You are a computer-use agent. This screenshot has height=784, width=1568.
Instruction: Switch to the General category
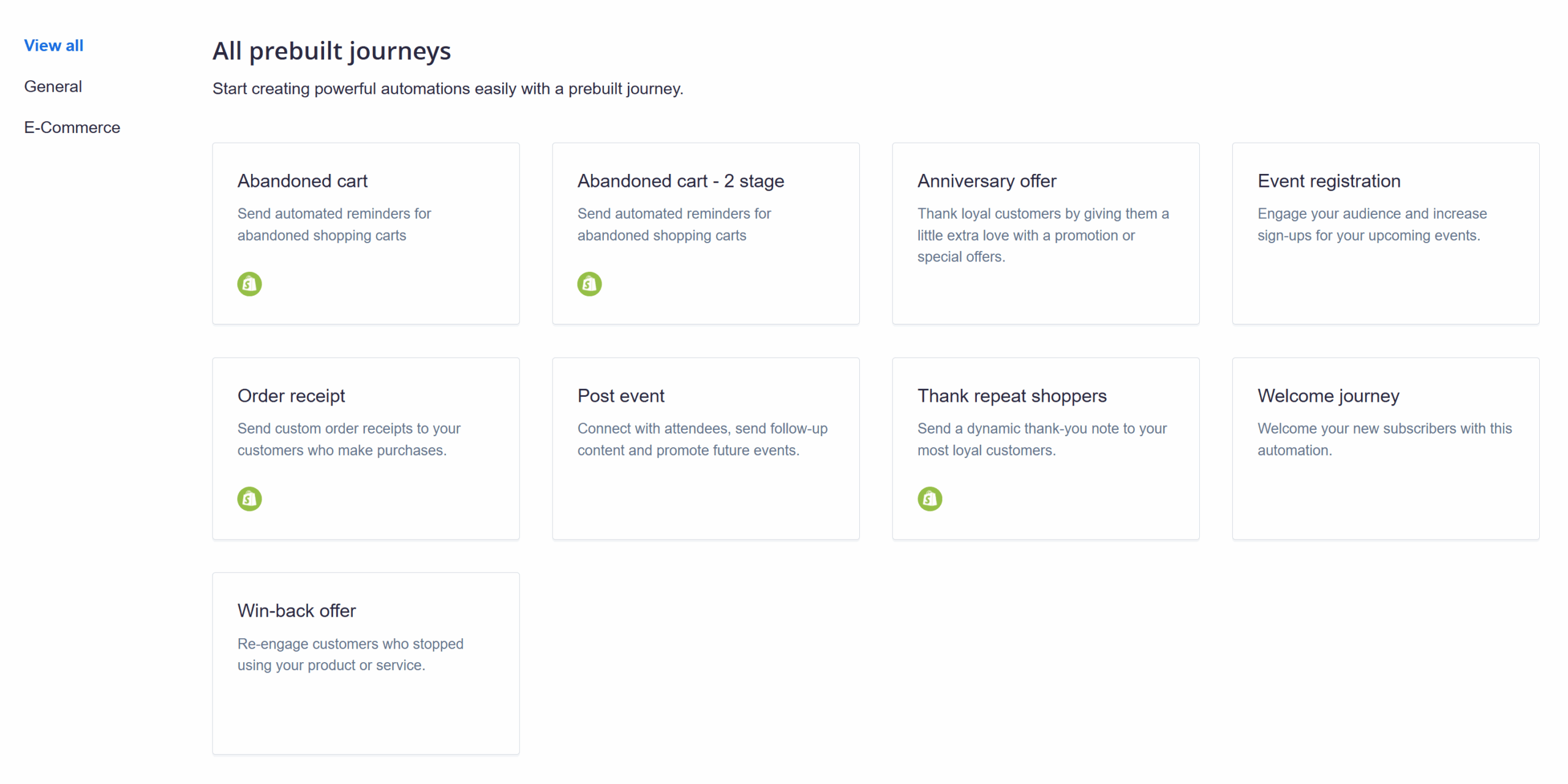pos(53,86)
